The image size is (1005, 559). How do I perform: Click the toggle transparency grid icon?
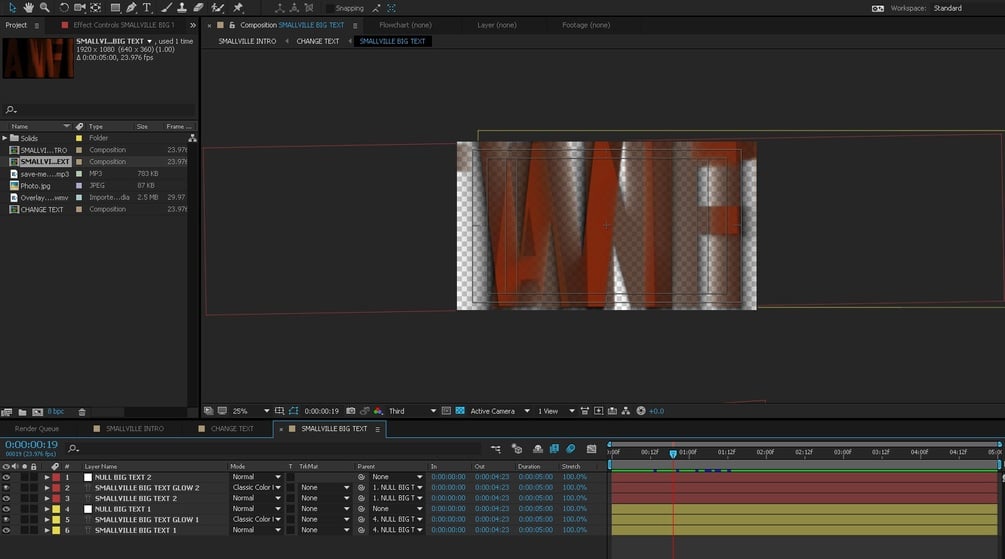click(460, 411)
